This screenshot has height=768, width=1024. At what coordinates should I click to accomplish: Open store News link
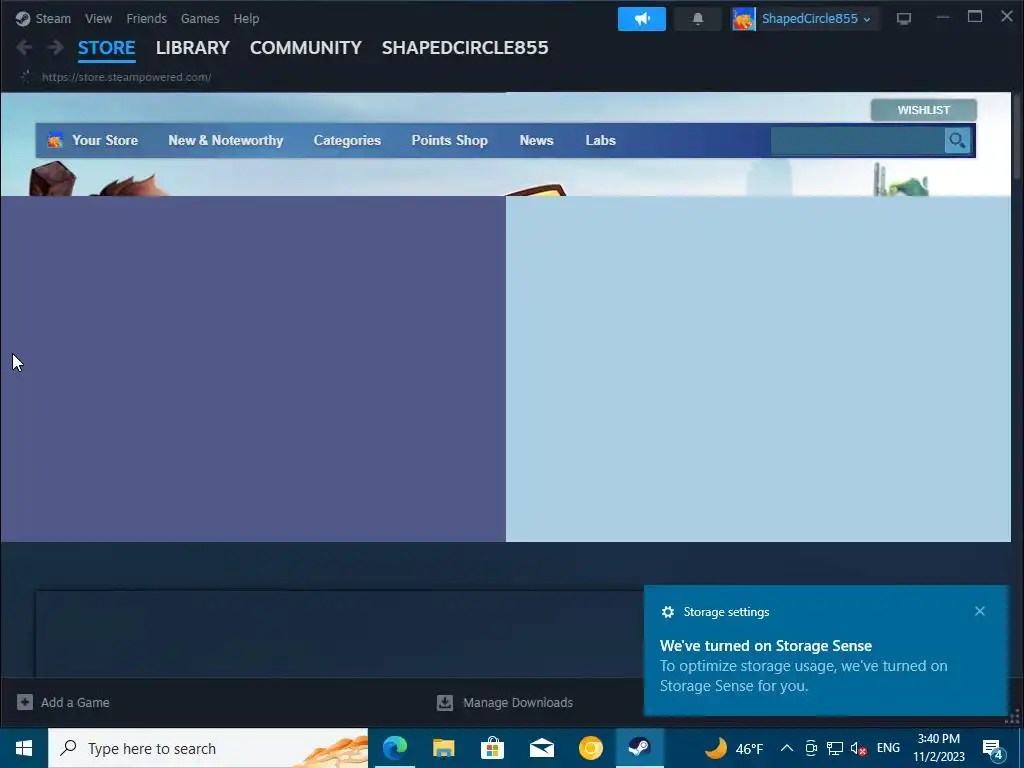click(x=536, y=140)
